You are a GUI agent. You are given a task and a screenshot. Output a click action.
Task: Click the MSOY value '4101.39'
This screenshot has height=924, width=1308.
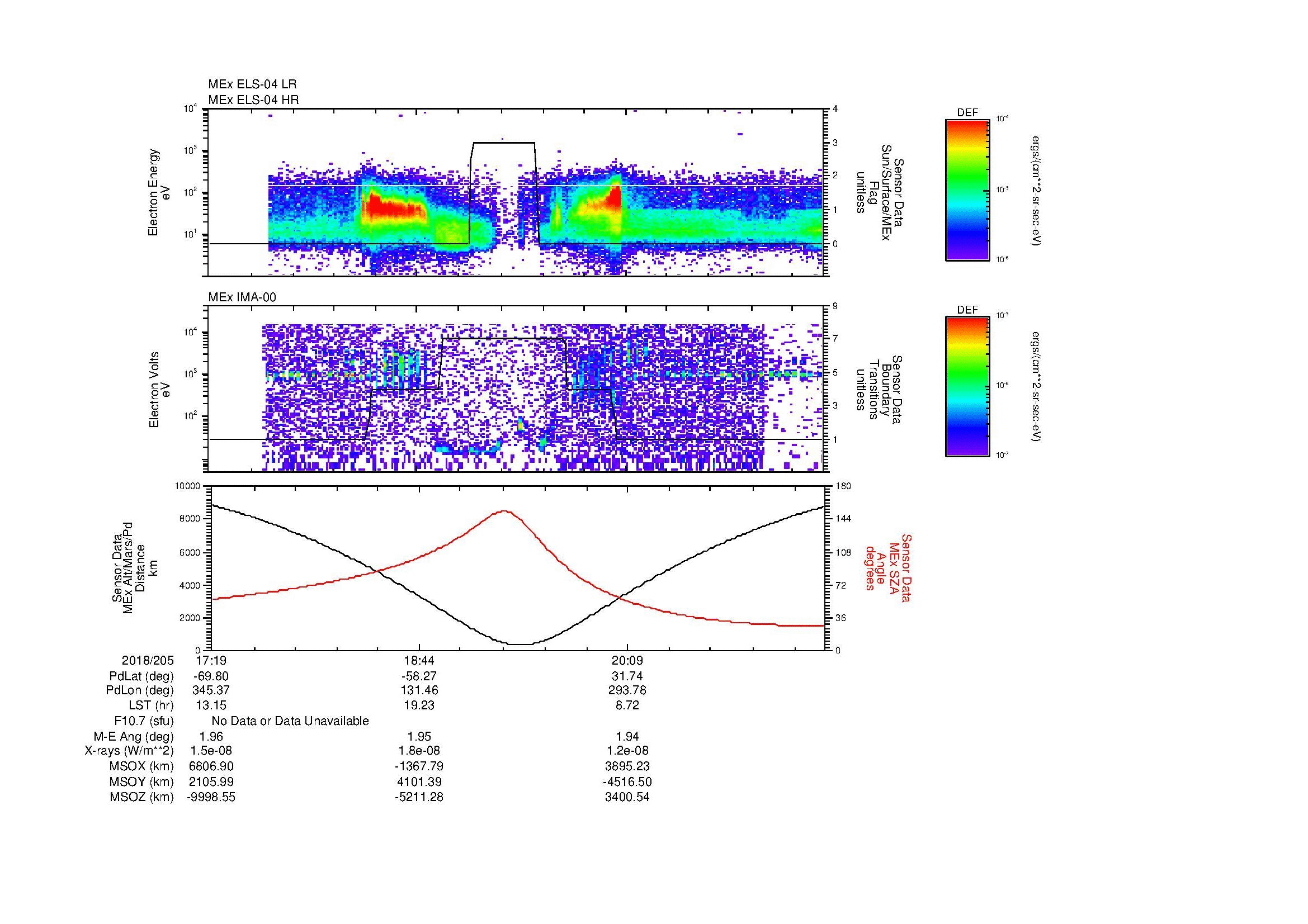point(419,782)
